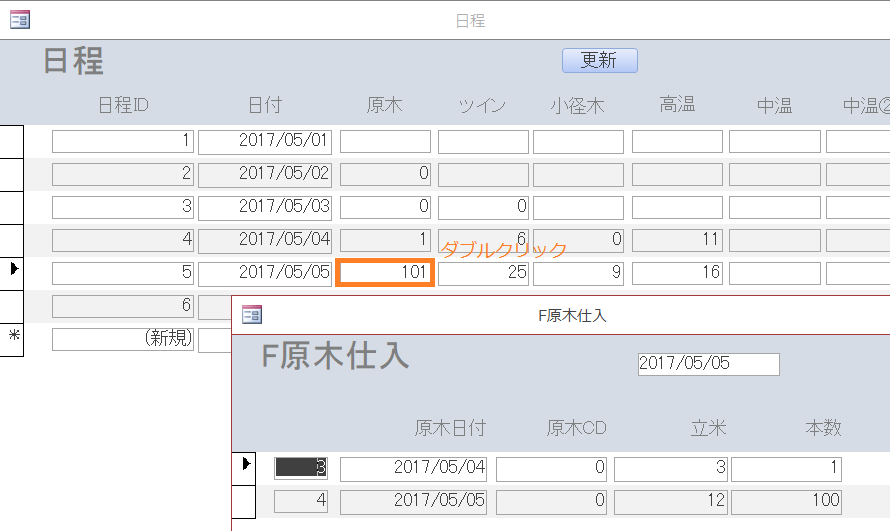Click the F原木仕入 form window icon
The width and height of the screenshot is (890, 531).
[x=252, y=315]
